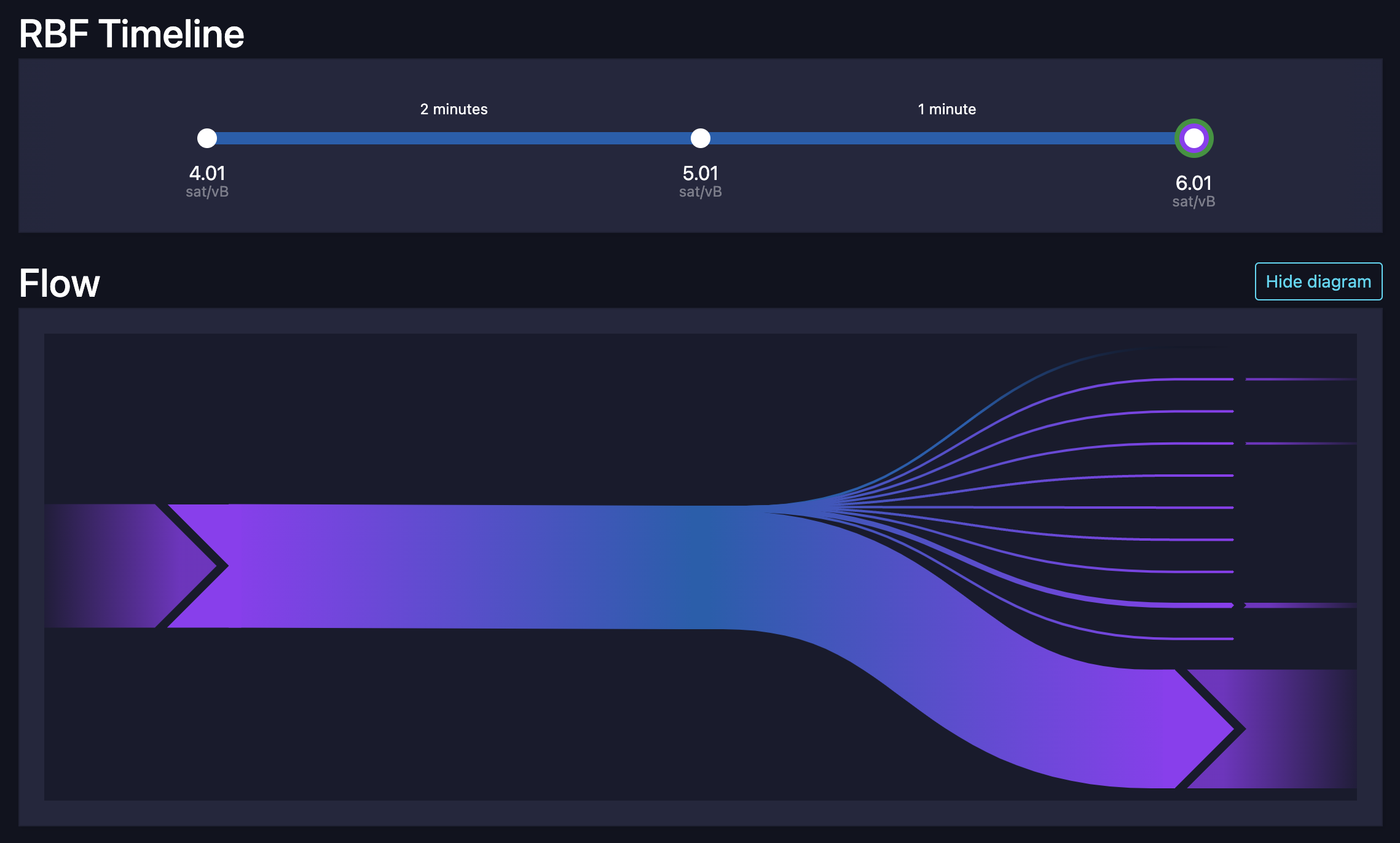The width and height of the screenshot is (1400, 843).
Task: Click the Hide diagram button
Action: coord(1318,281)
